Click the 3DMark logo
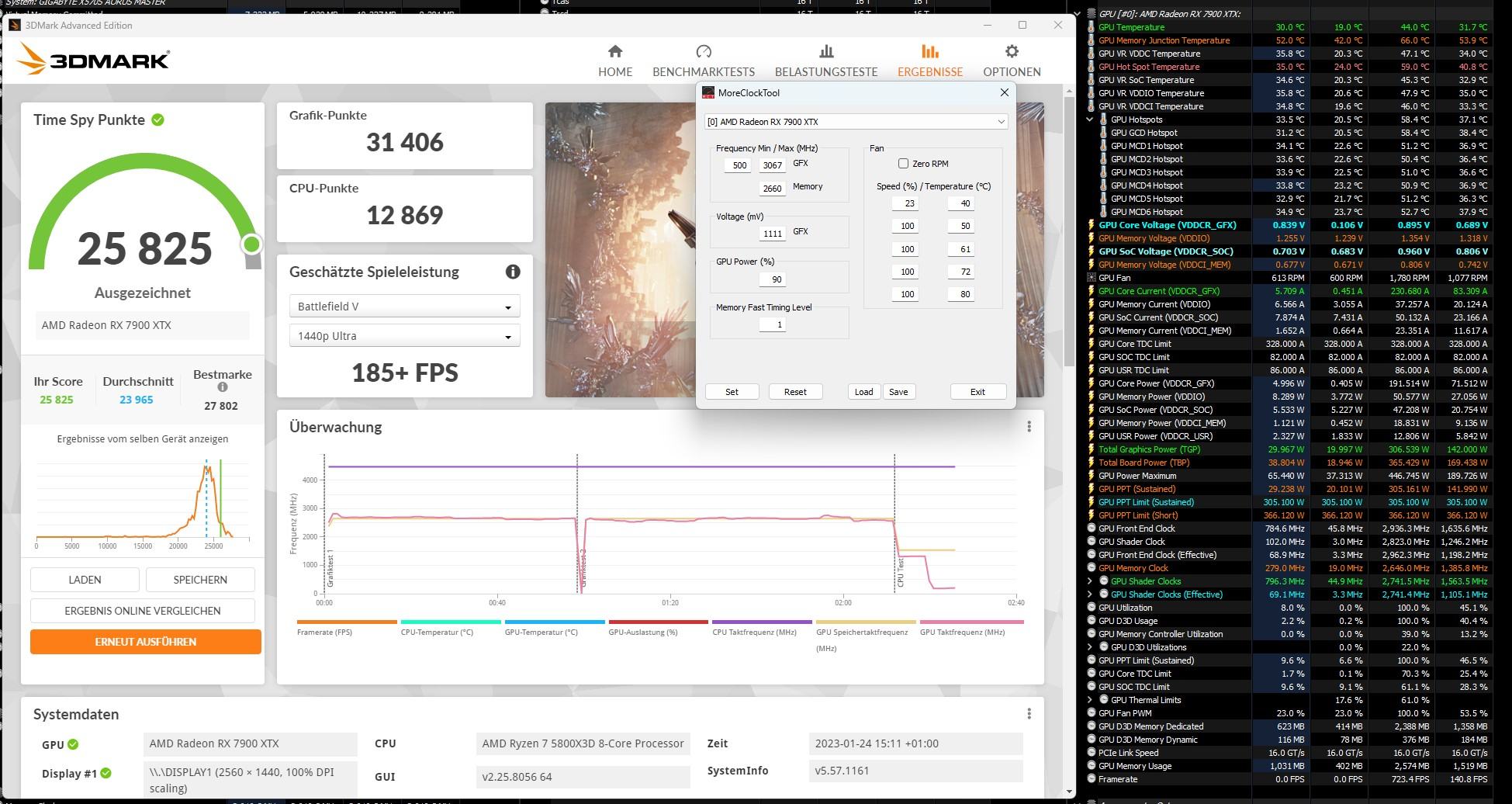The image size is (1512, 804). [x=93, y=59]
